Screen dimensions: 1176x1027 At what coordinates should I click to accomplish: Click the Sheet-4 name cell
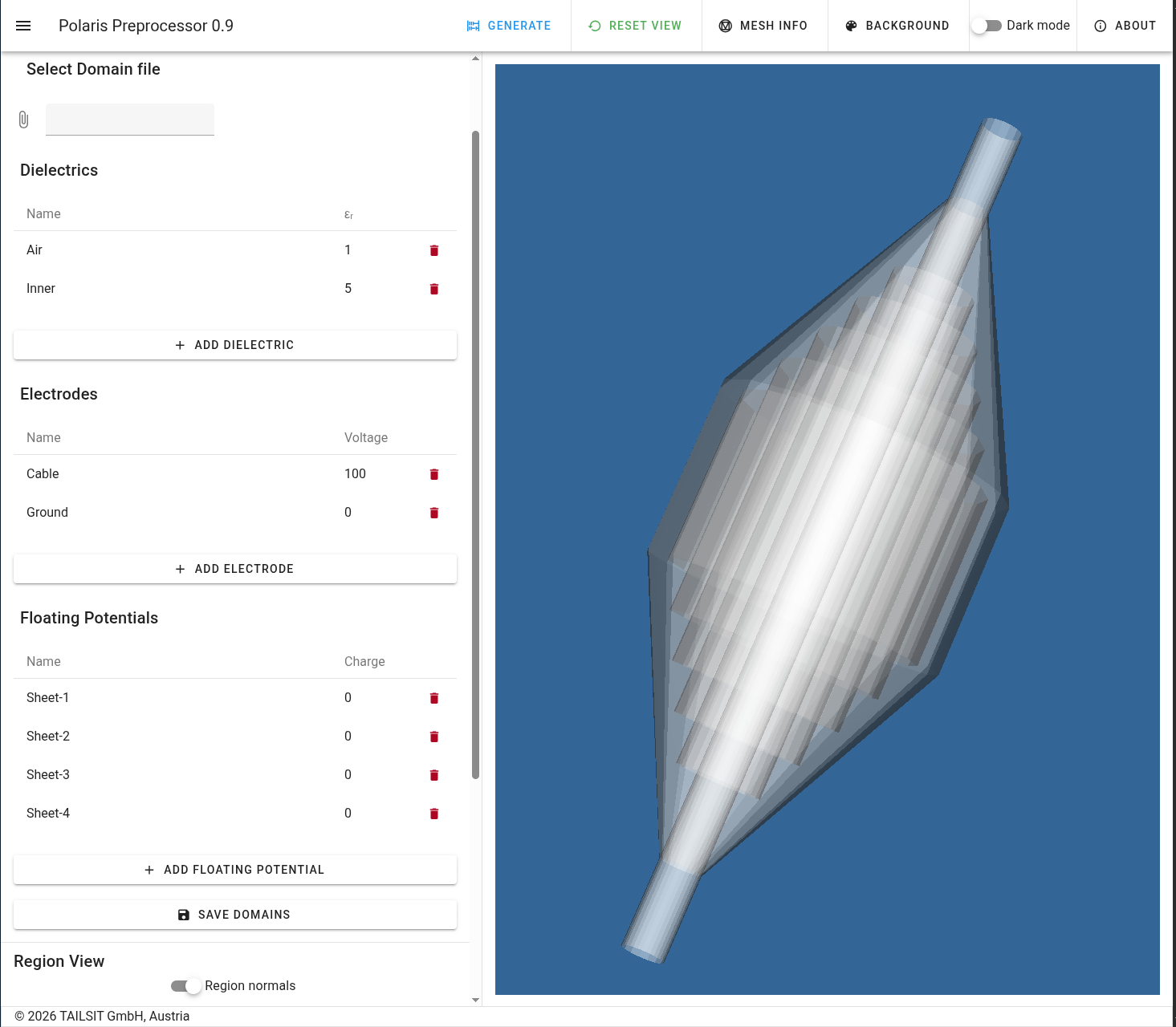(x=48, y=814)
